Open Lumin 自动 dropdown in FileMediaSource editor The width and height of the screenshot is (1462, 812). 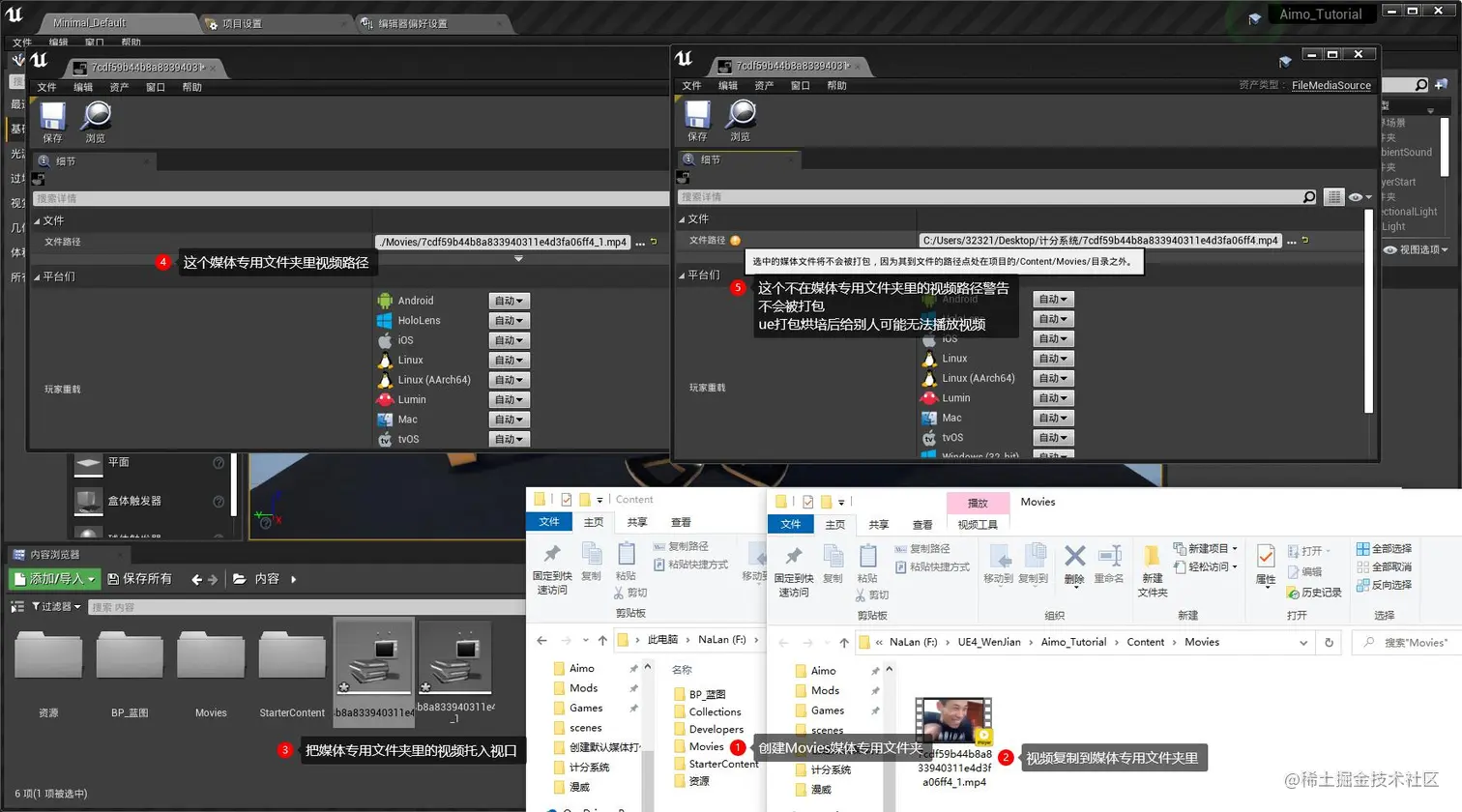coord(1052,398)
